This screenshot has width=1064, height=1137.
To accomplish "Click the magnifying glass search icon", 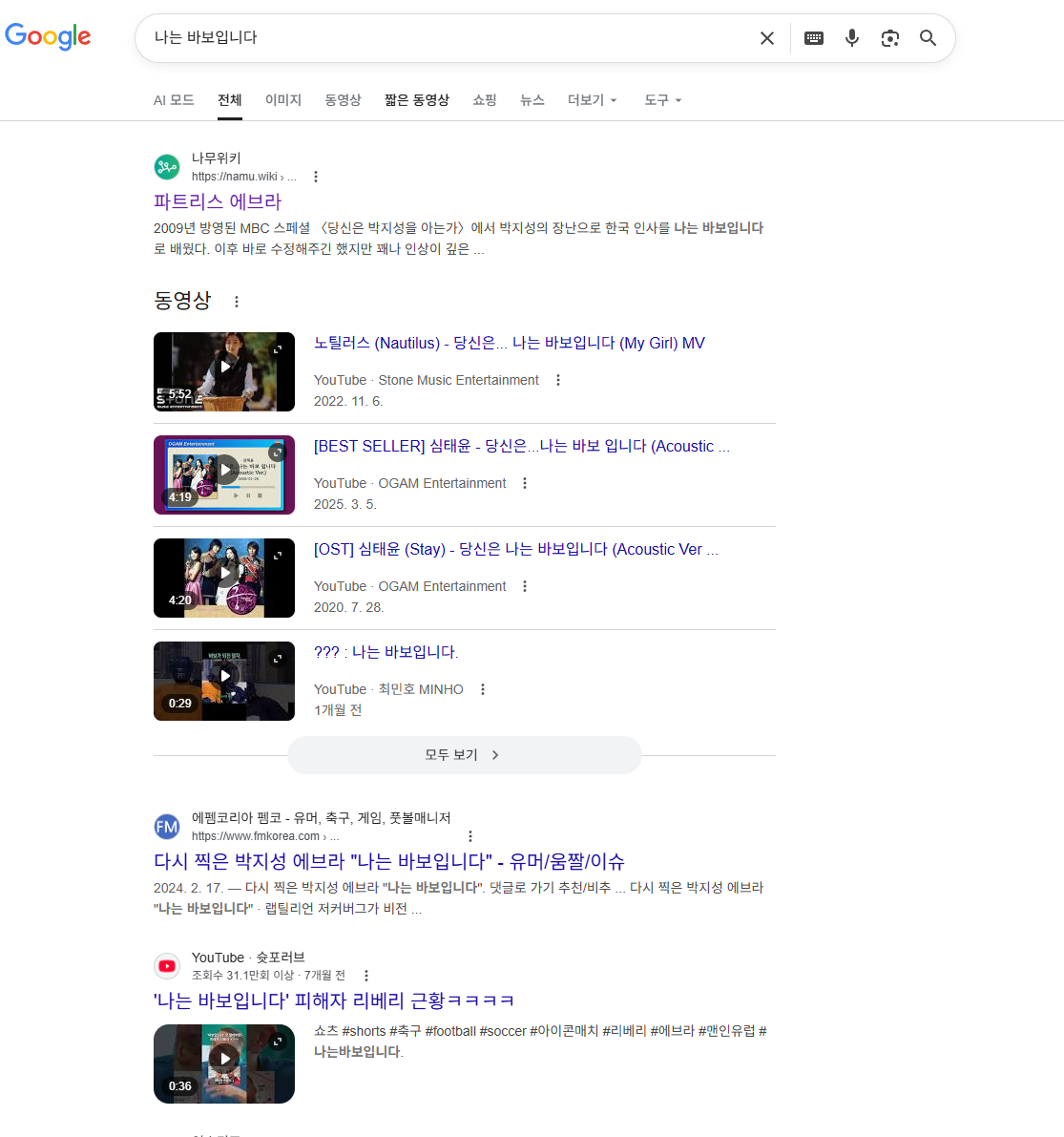I will 928,38.
